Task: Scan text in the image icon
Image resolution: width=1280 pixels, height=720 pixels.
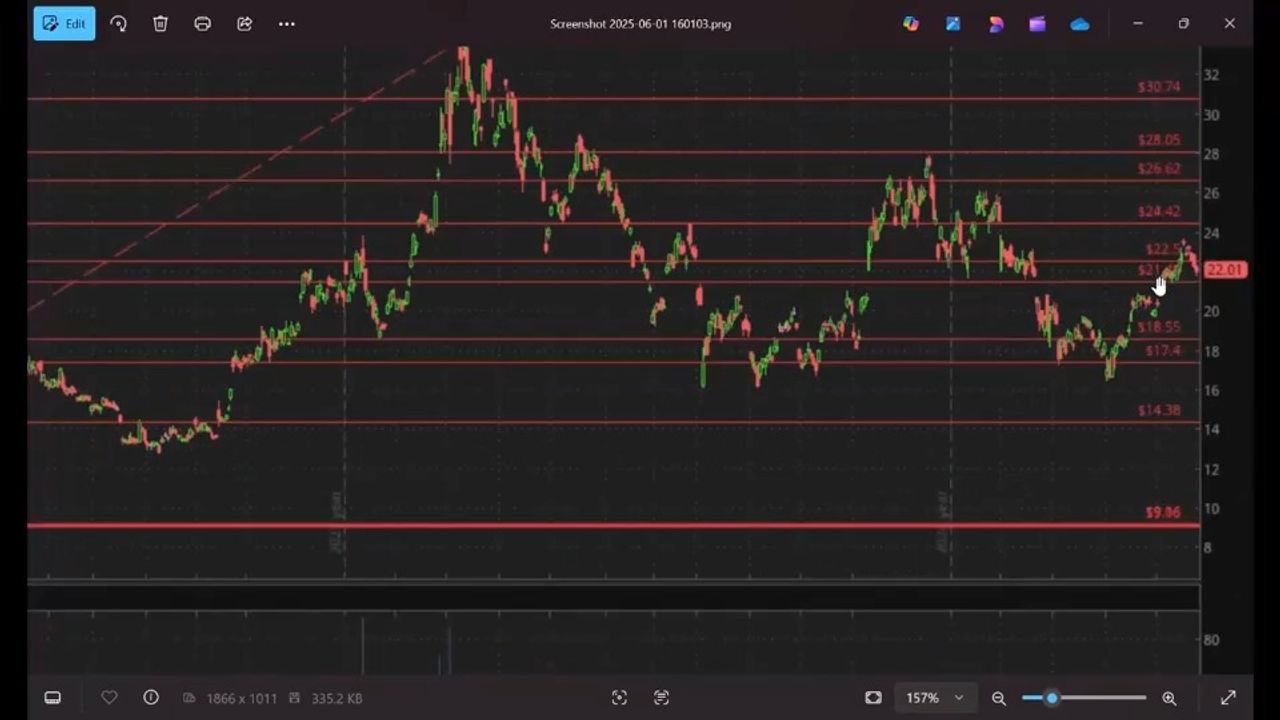Action: [x=661, y=698]
